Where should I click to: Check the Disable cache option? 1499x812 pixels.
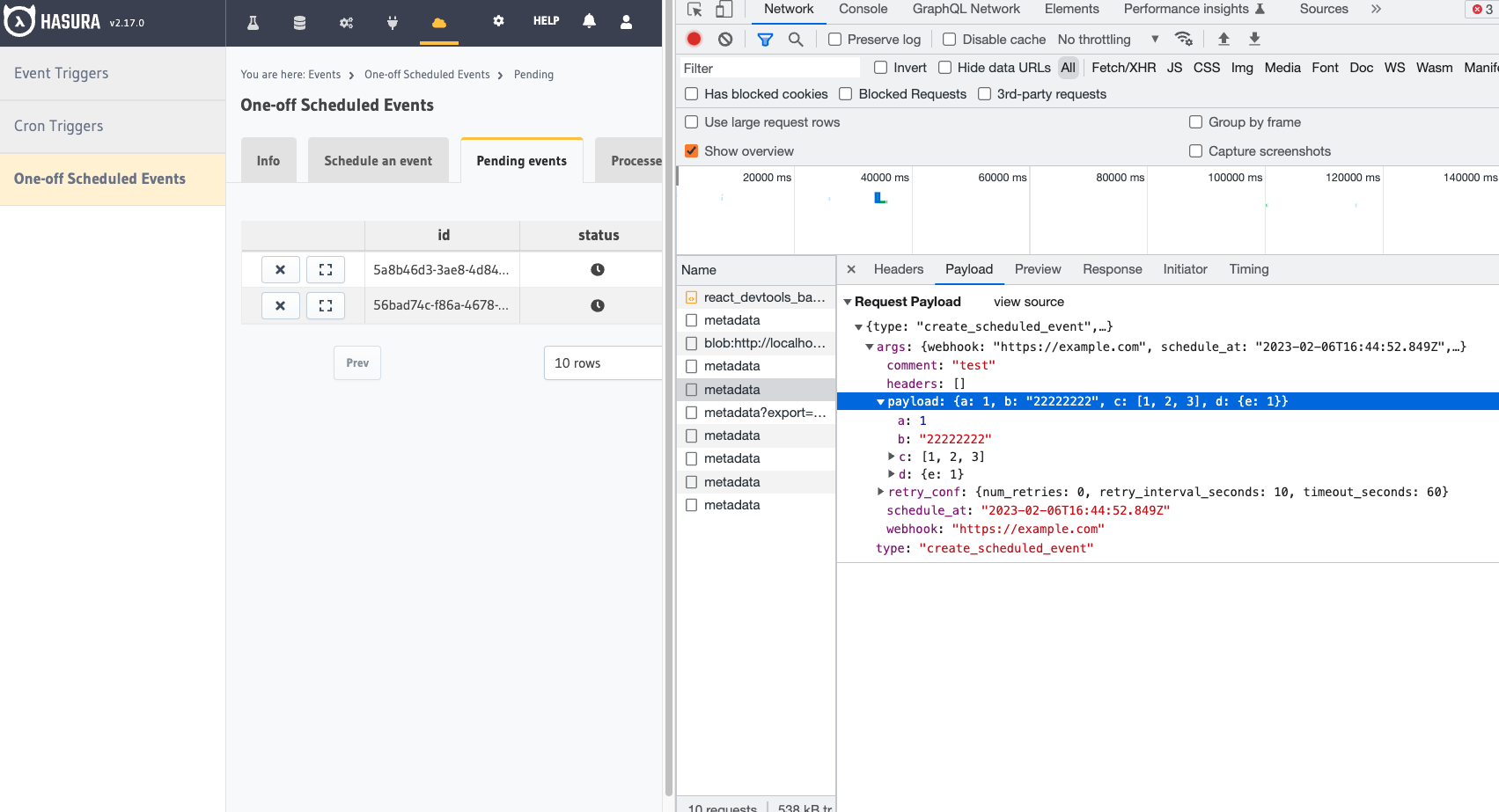(949, 39)
